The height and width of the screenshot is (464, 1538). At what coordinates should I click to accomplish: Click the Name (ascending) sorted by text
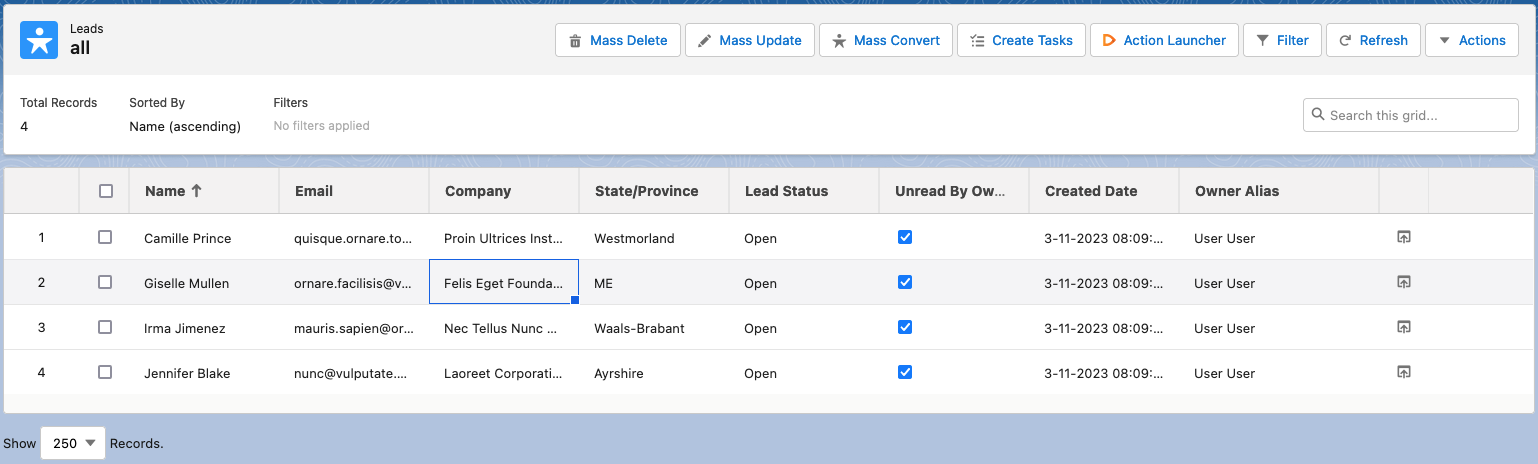[x=185, y=126]
